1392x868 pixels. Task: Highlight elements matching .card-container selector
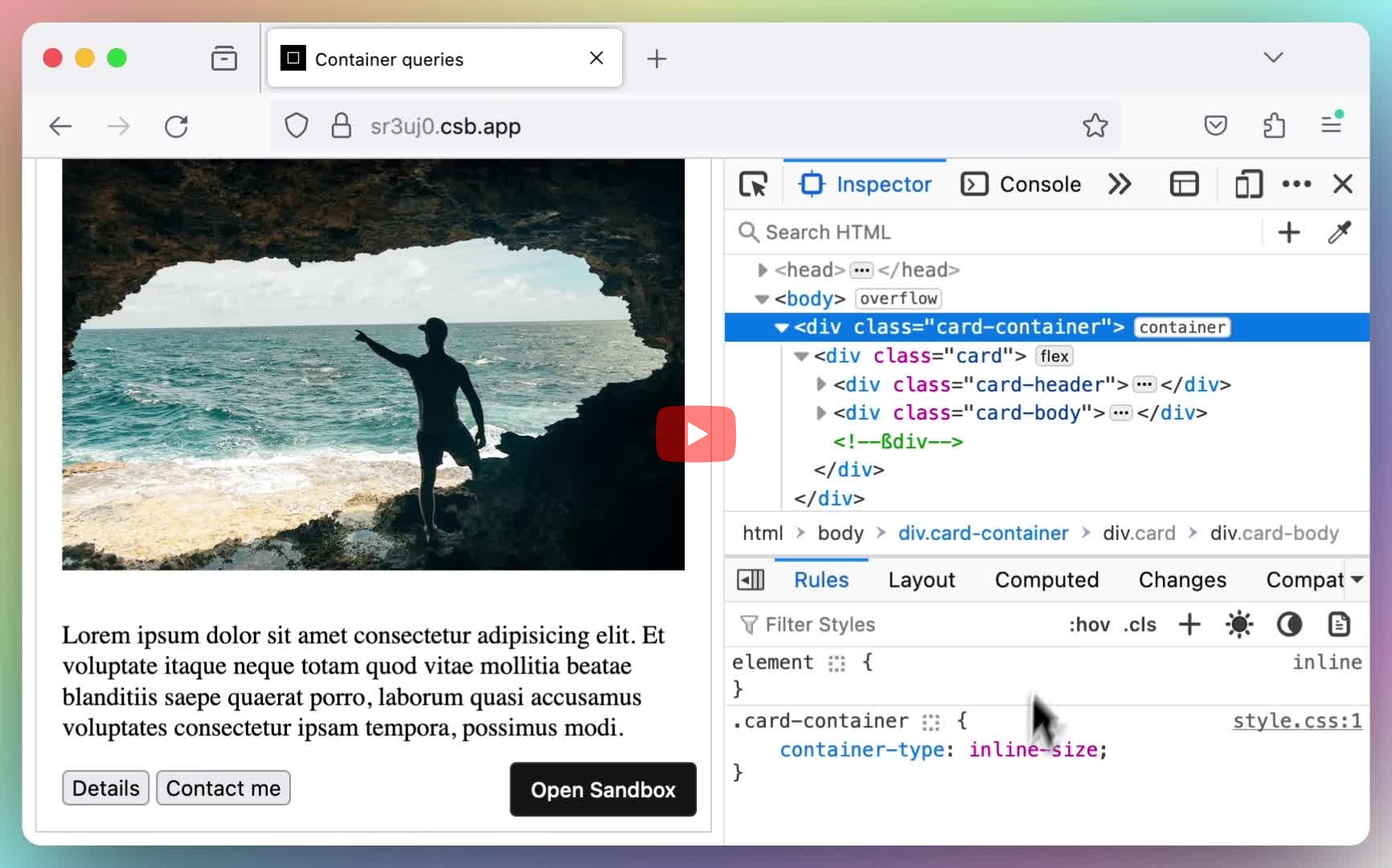click(931, 723)
